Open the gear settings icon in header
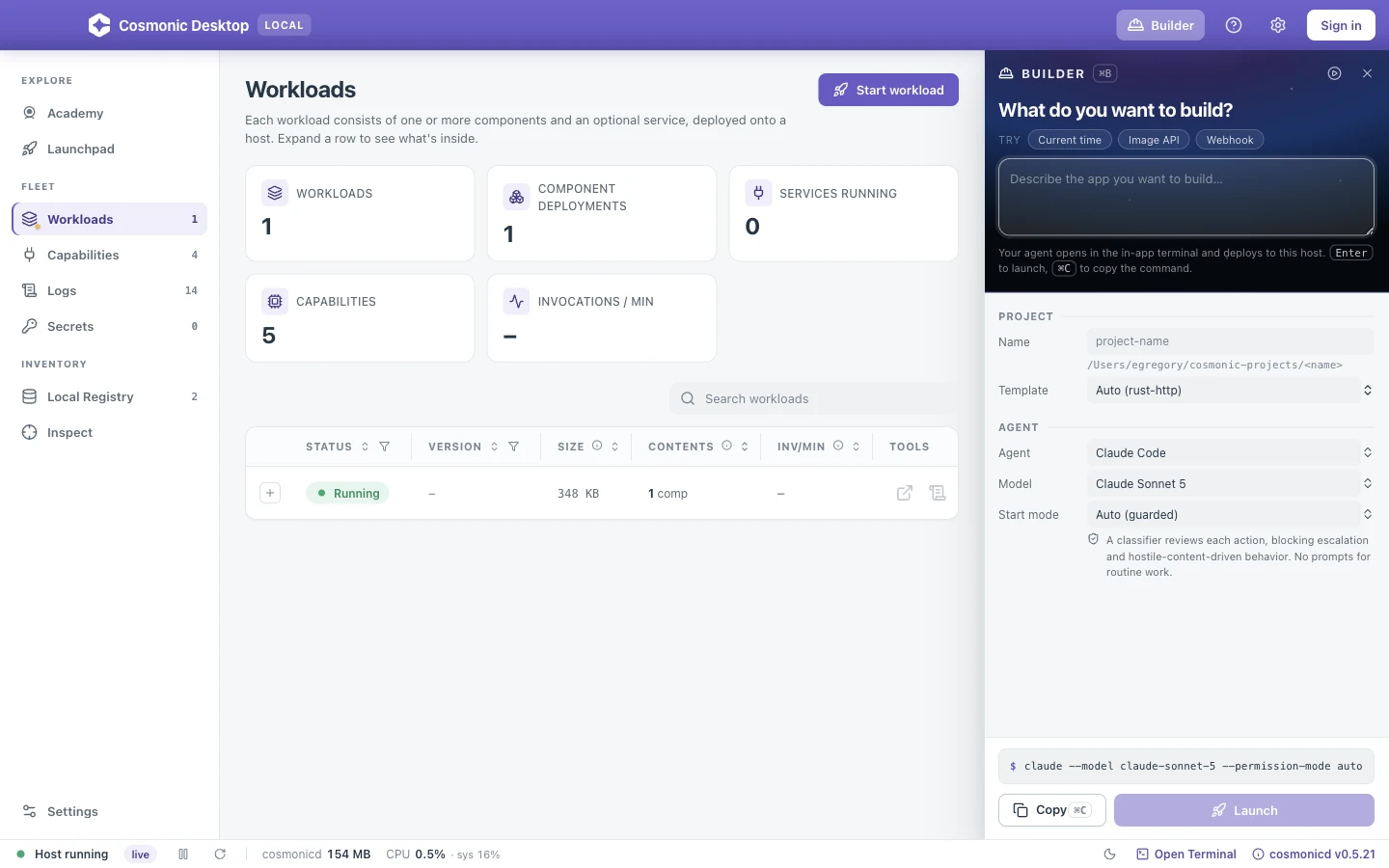This screenshot has width=1389, height=868. tap(1278, 25)
